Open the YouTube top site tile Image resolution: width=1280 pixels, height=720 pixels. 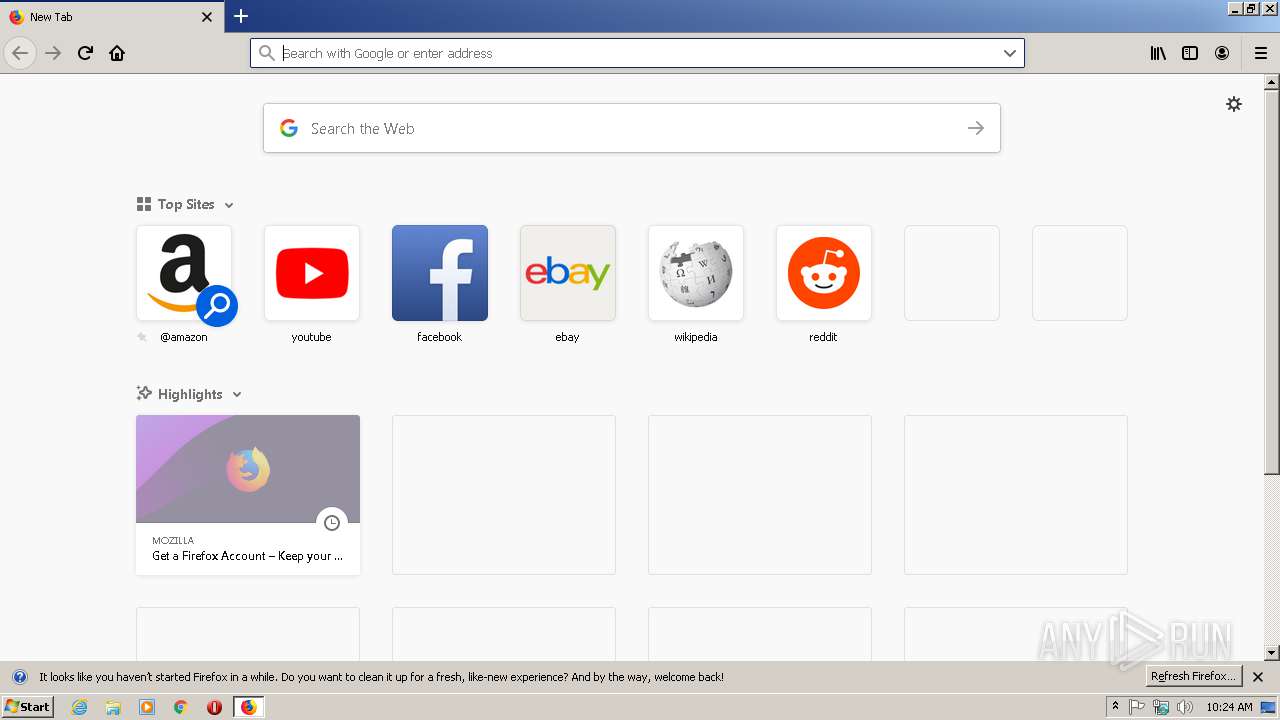[312, 273]
